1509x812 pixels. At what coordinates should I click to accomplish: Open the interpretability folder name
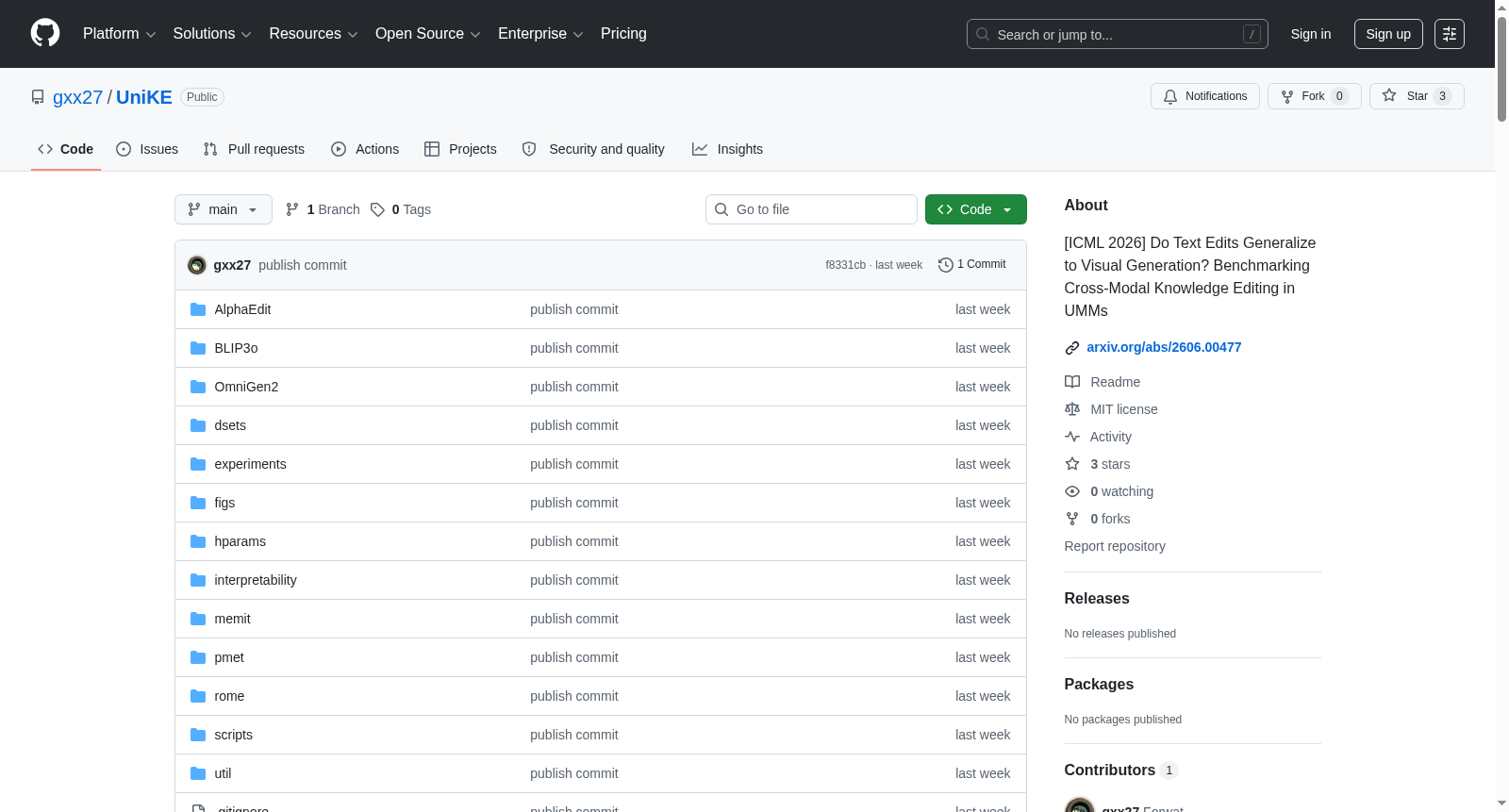pyautogui.click(x=256, y=580)
